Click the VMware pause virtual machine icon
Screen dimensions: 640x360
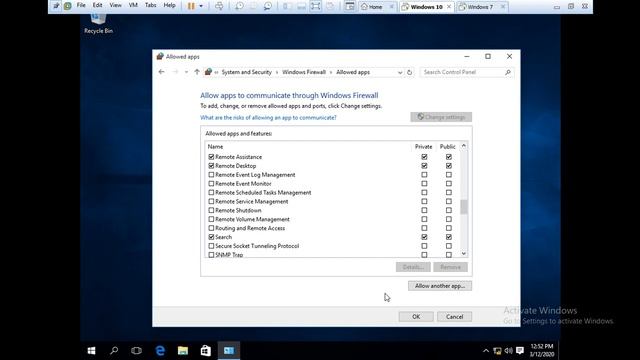pos(191,6)
